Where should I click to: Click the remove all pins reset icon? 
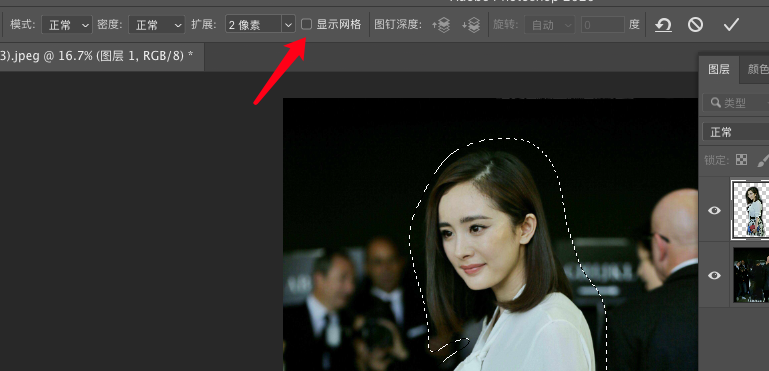[x=663, y=25]
